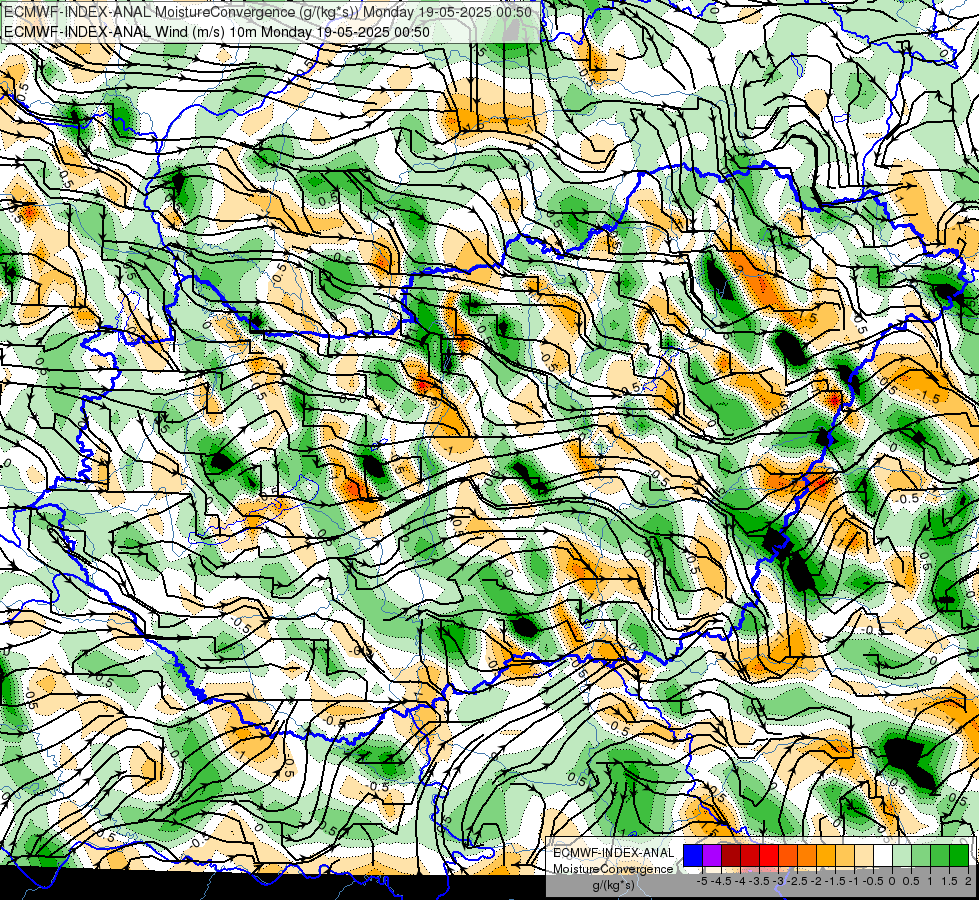
Task: Click the legend's MoistureConvergence label
Action: click(613, 869)
